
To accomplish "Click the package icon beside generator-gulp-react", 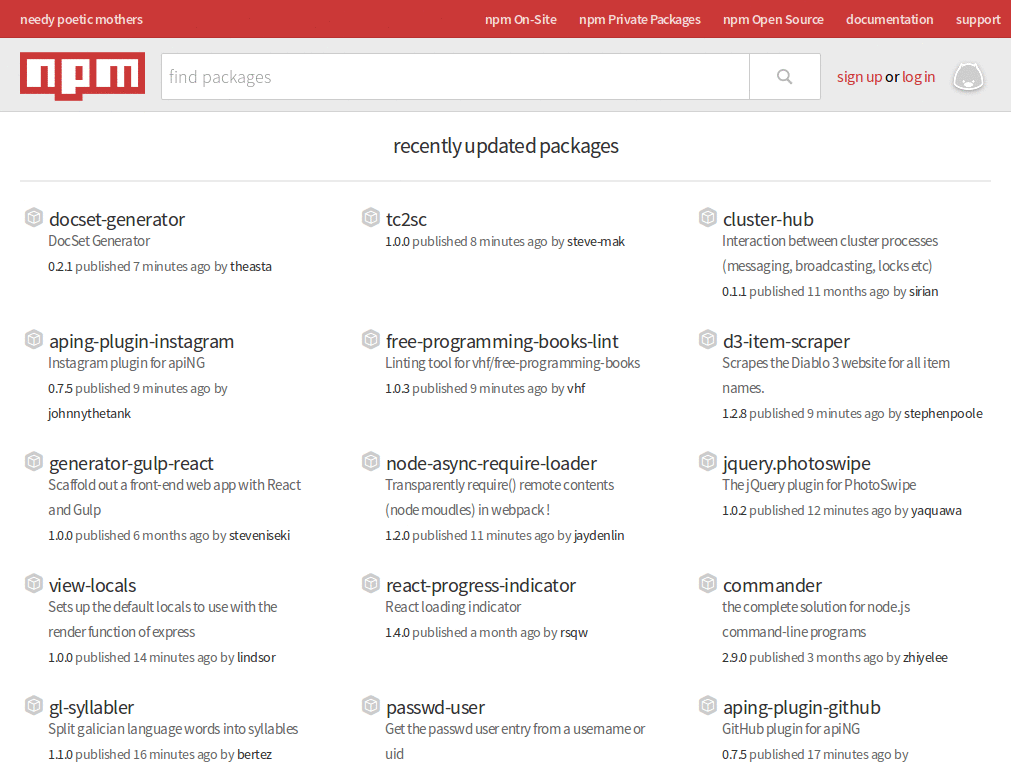I will coord(34,462).
